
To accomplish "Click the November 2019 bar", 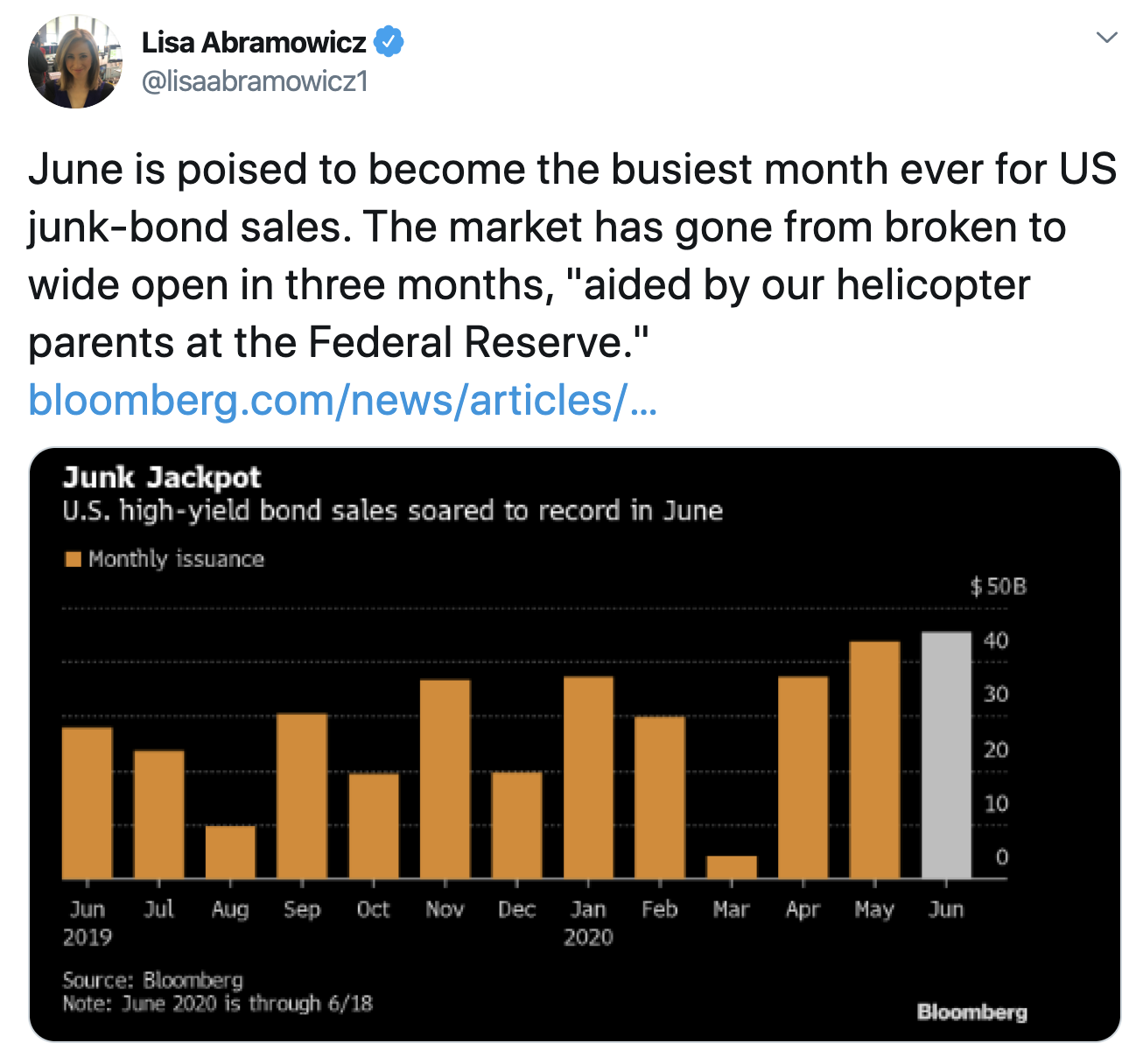I will click(x=445, y=779).
